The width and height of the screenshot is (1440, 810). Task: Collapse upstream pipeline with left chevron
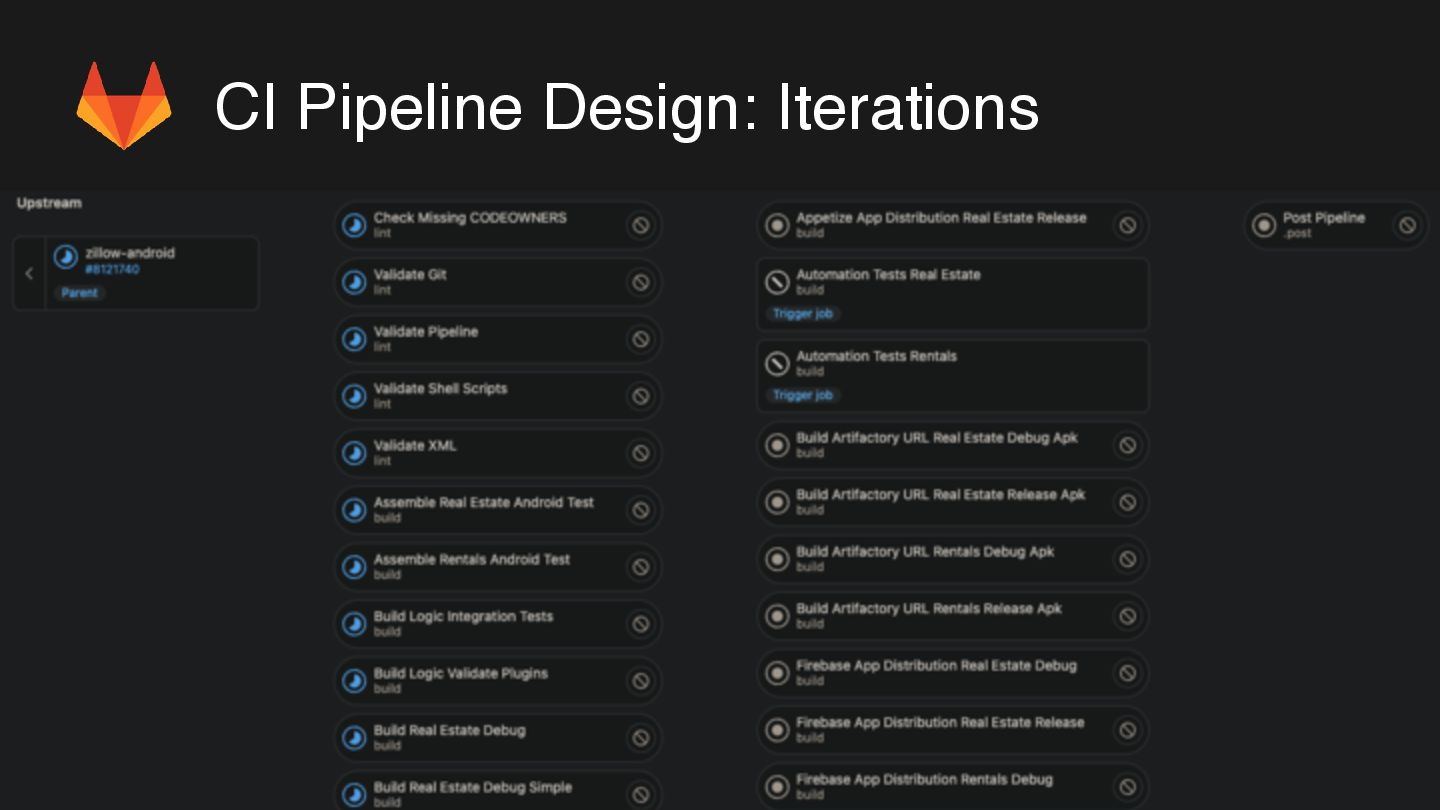coord(29,273)
